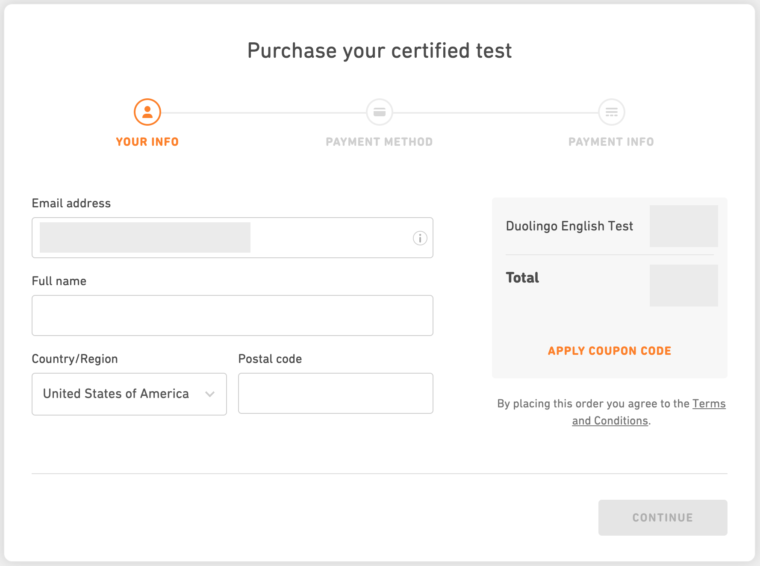Screen dimensions: 760x566
Task: Click the Duolingo English Test line item
Action: pos(570,226)
